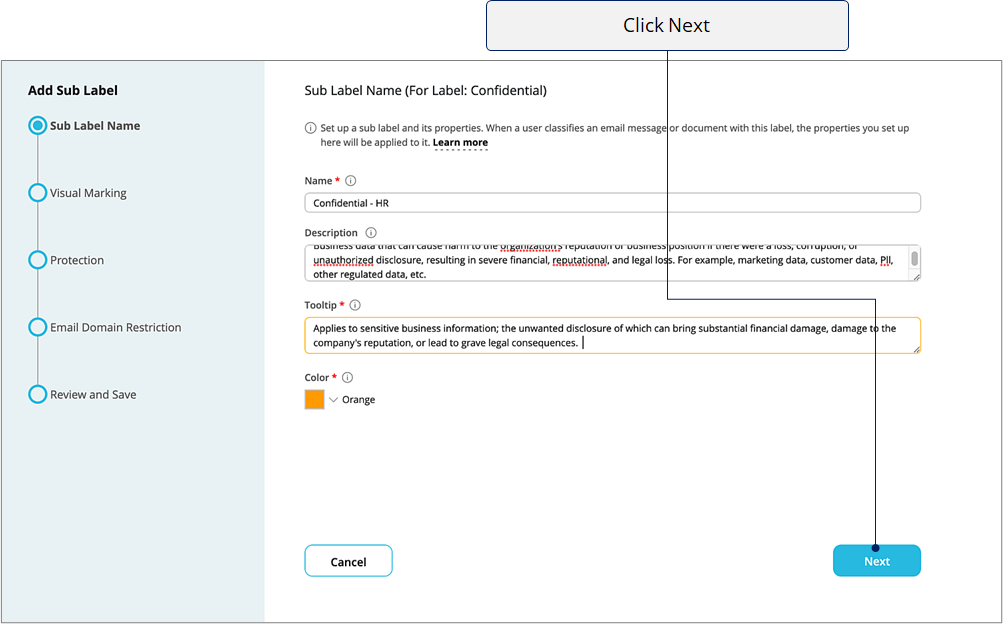This screenshot has height=624, width=1003.
Task: Click into the Tooltip text area
Action: coord(612,336)
